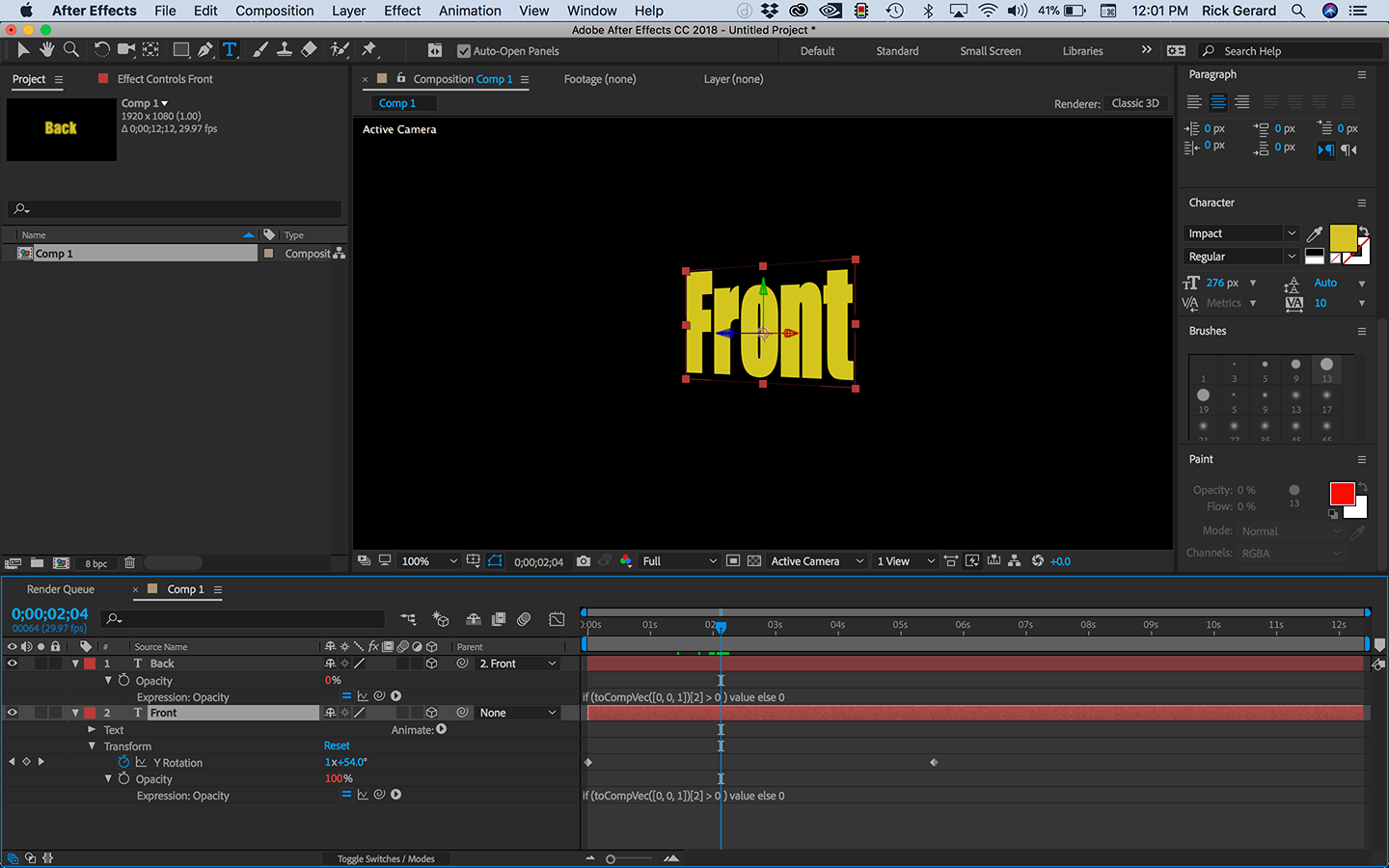Toggle Auto-Open Panels checkbox
The width and height of the screenshot is (1389, 868).
point(464,51)
